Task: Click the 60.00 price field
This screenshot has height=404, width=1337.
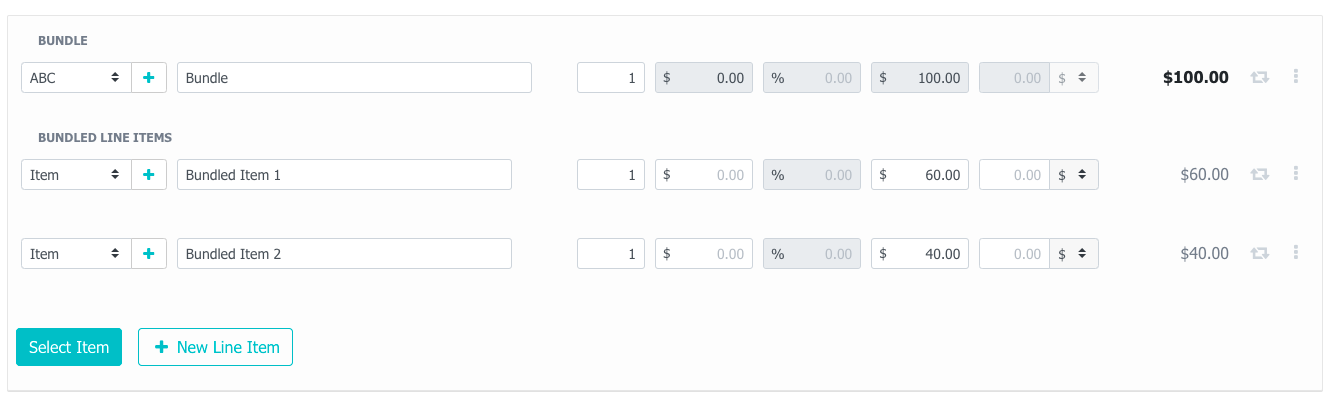Action: 920,175
